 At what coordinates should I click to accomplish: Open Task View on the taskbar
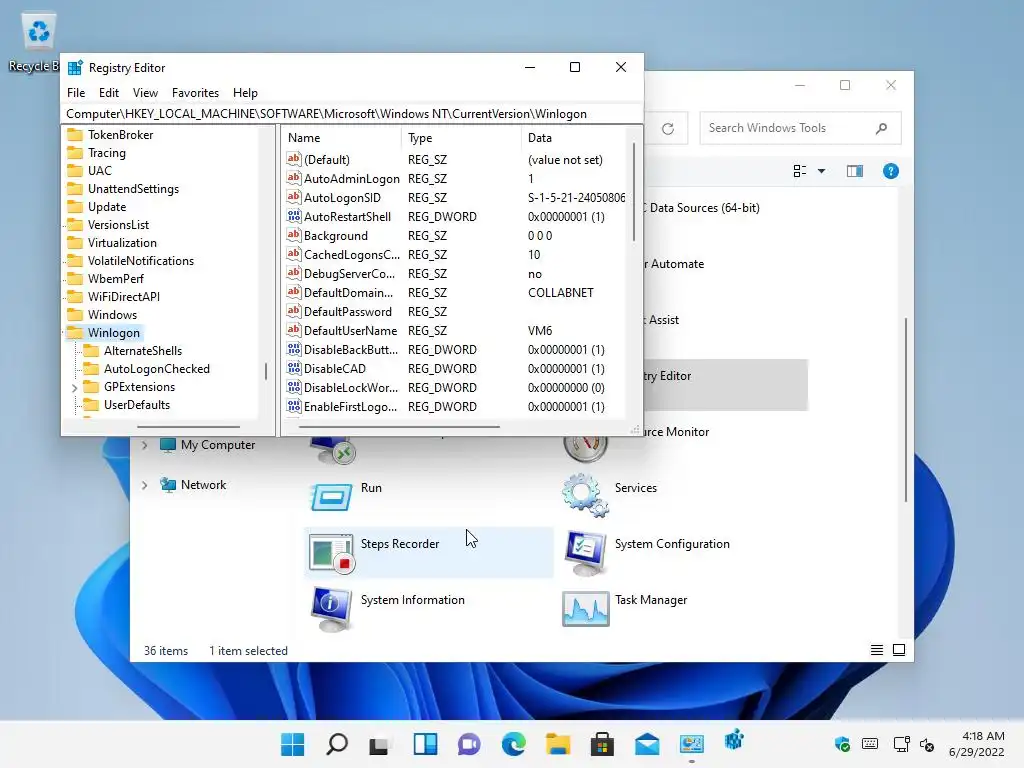(x=379, y=744)
